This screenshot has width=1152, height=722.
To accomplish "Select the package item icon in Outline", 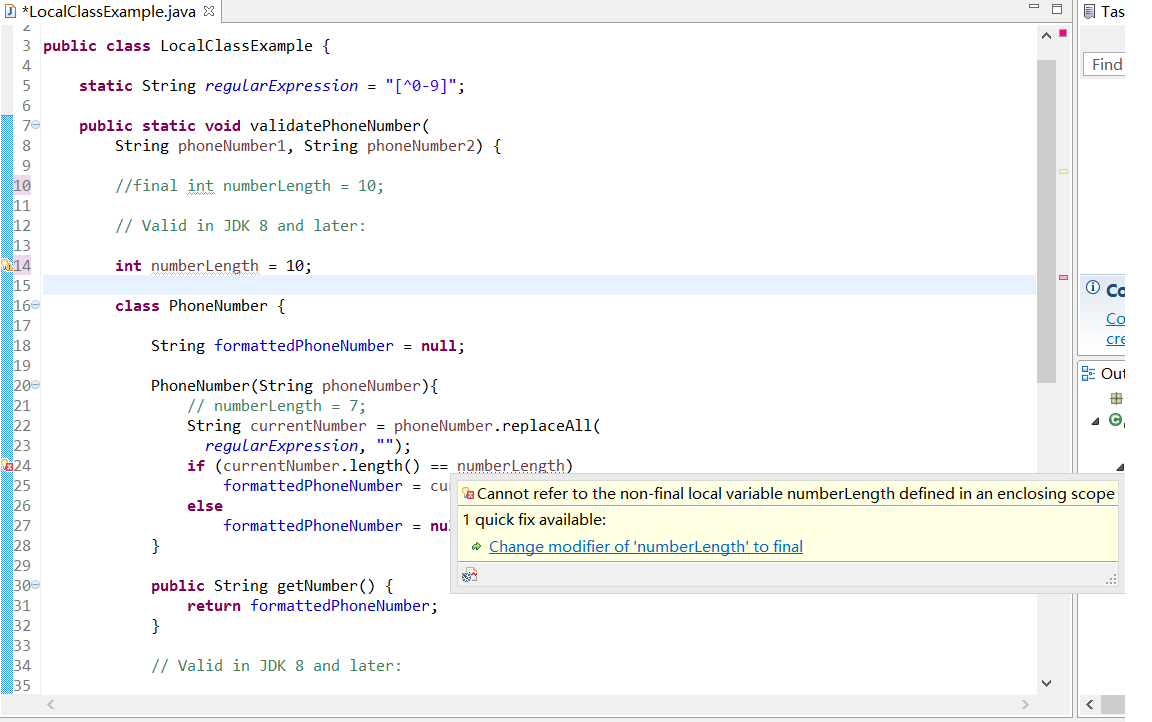I will (1116, 399).
